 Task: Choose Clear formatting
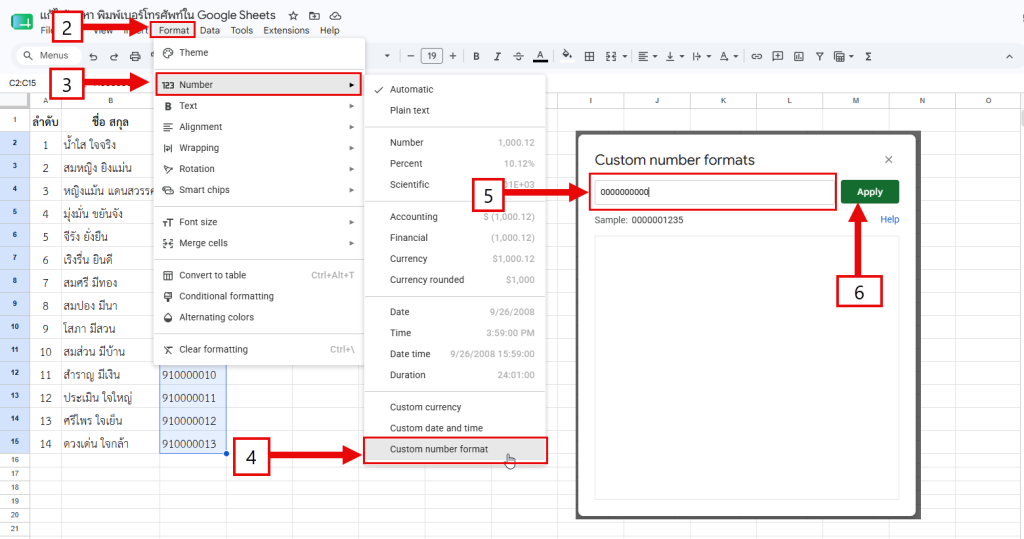coord(259,350)
